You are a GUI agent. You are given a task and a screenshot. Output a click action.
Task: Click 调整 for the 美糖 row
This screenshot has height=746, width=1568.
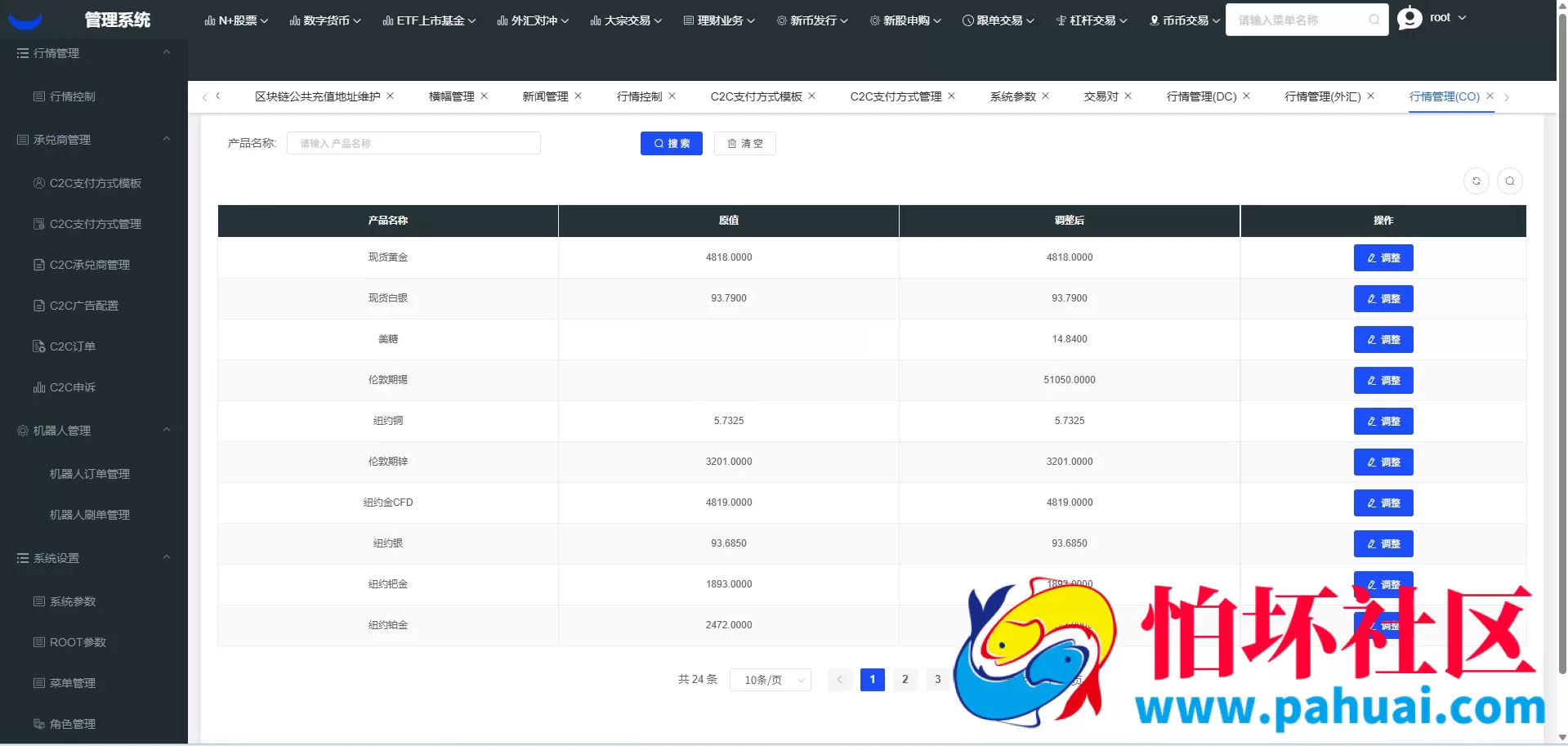(x=1383, y=339)
